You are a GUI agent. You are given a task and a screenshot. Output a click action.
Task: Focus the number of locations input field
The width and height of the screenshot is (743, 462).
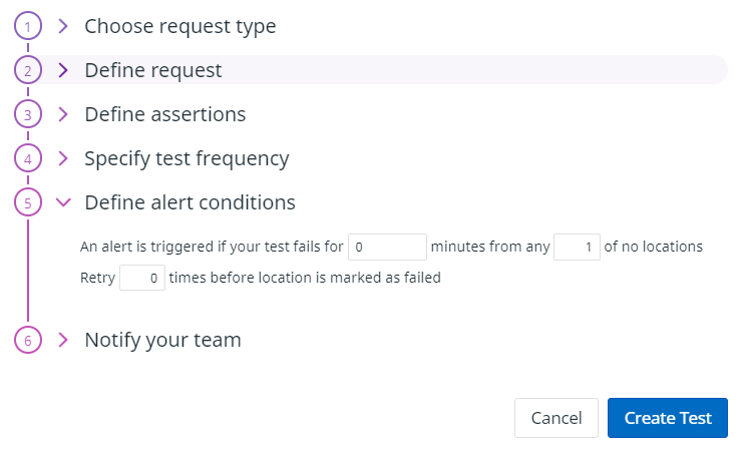(x=576, y=246)
